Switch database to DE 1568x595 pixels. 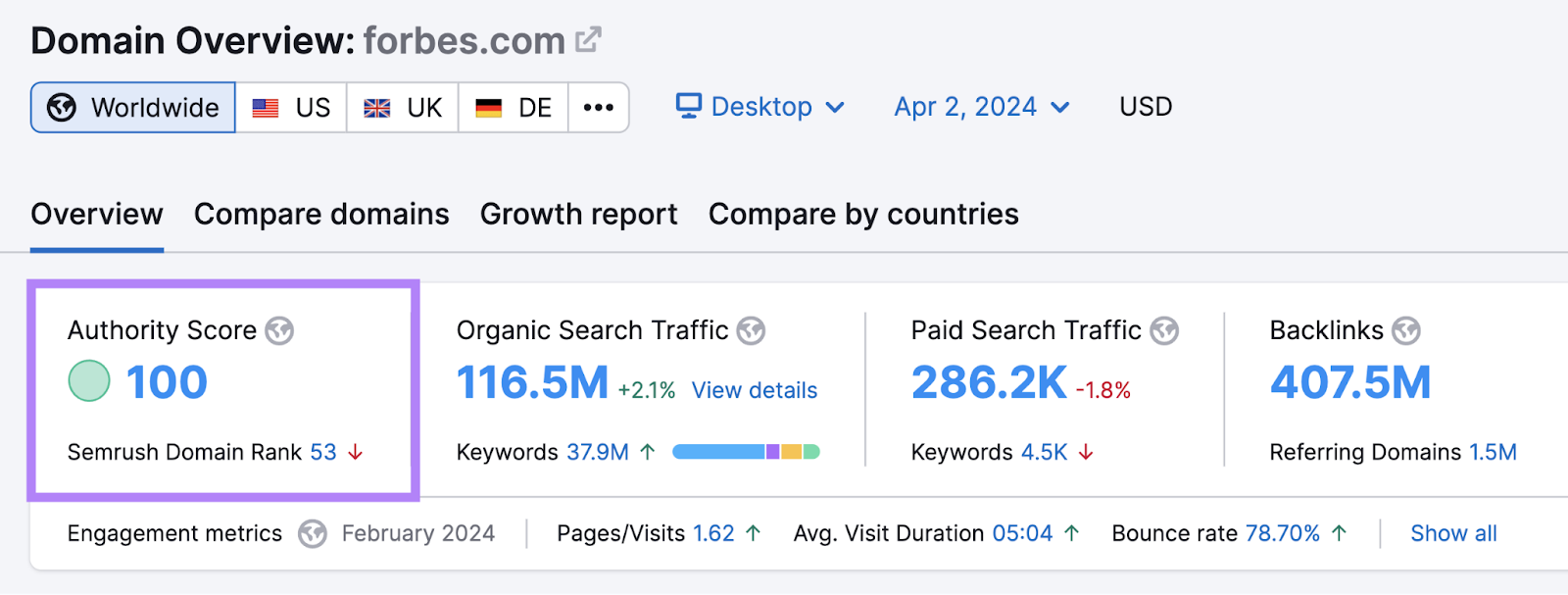514,107
